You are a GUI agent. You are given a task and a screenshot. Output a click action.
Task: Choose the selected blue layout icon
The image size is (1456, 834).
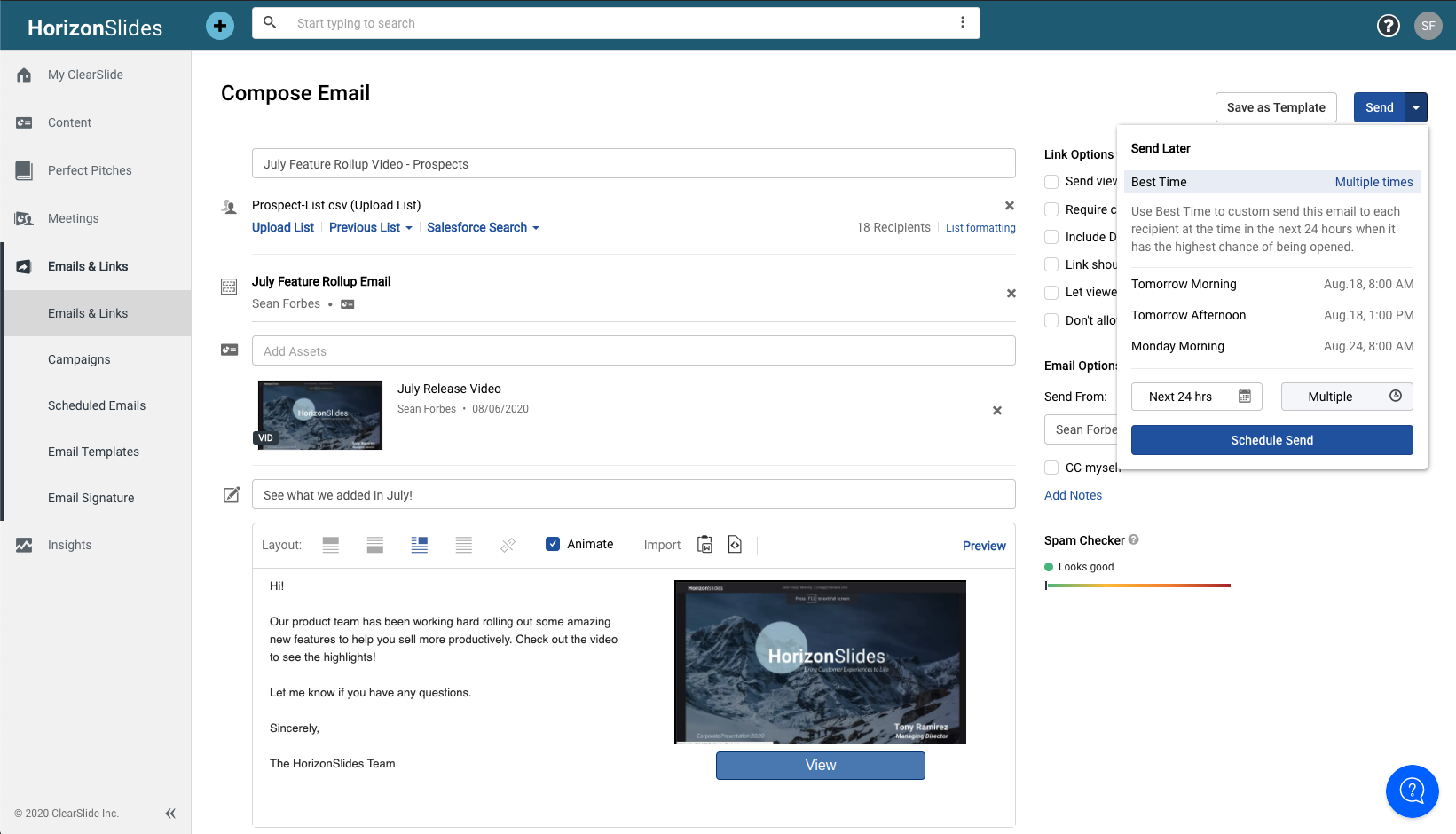point(420,545)
